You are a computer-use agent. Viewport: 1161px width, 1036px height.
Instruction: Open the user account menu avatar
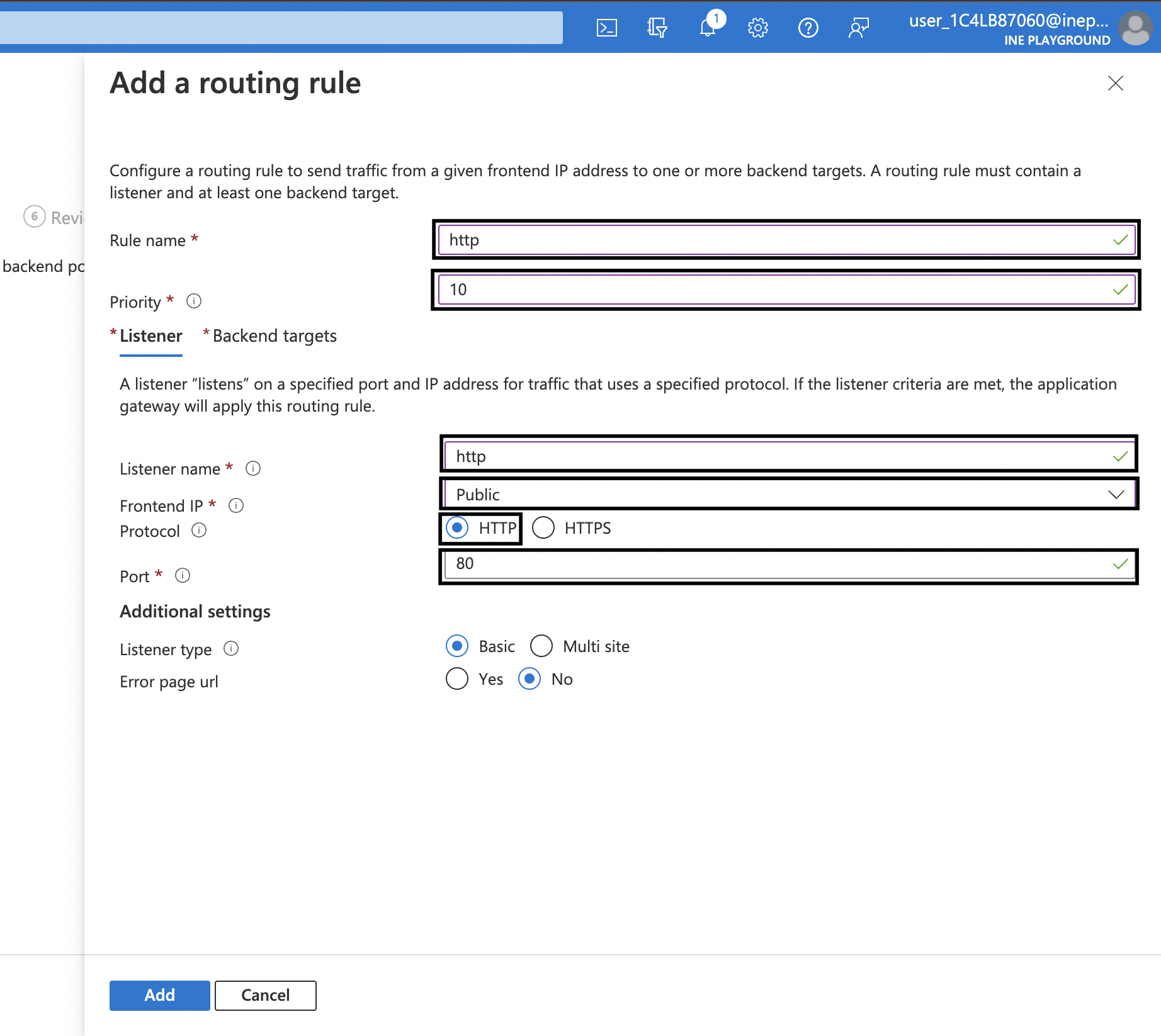(x=1135, y=28)
